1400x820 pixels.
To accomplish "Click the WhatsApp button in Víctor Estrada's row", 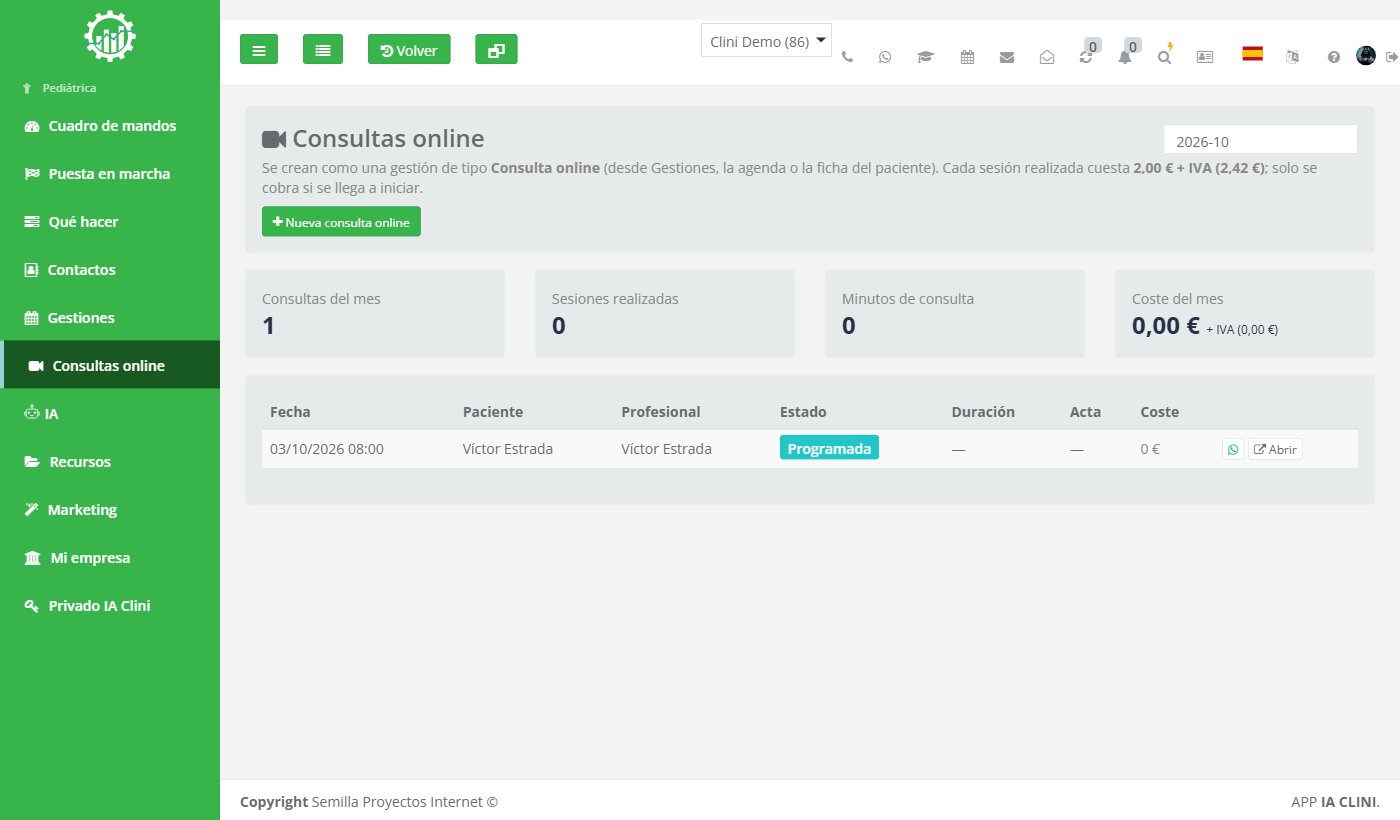I will pyautogui.click(x=1233, y=450).
